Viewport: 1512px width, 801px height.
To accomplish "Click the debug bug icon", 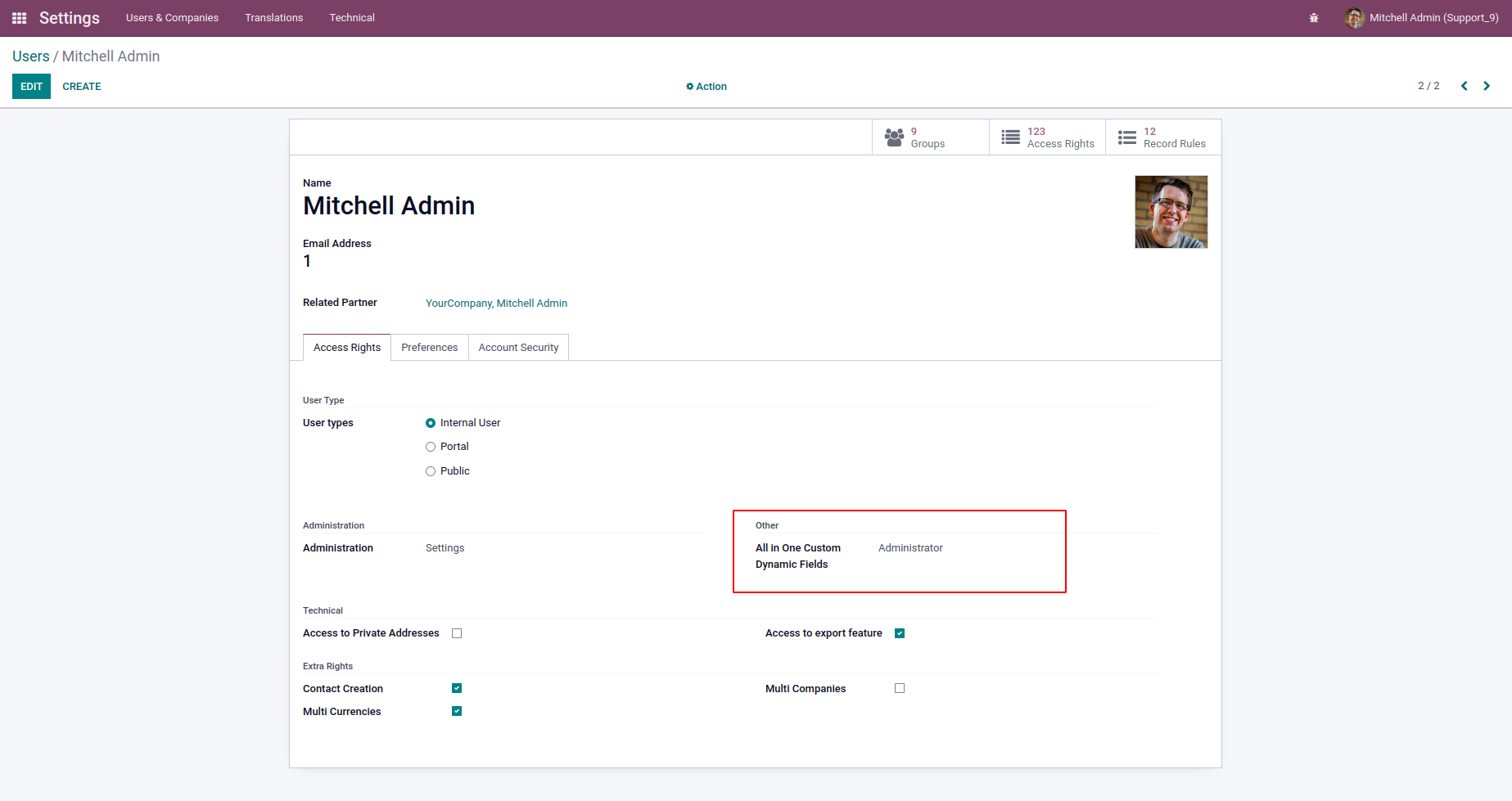I will coord(1314,18).
